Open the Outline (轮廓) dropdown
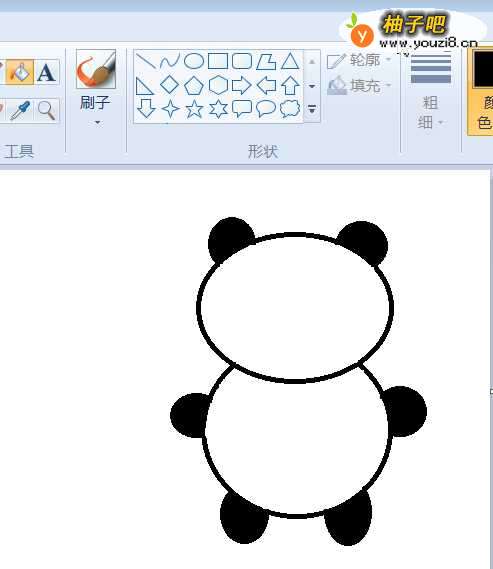 tap(359, 60)
